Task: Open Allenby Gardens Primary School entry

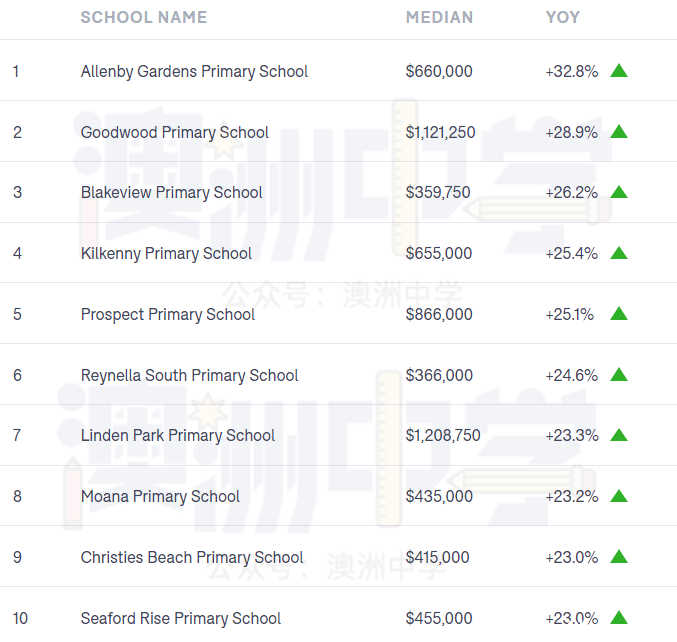Action: tap(194, 72)
